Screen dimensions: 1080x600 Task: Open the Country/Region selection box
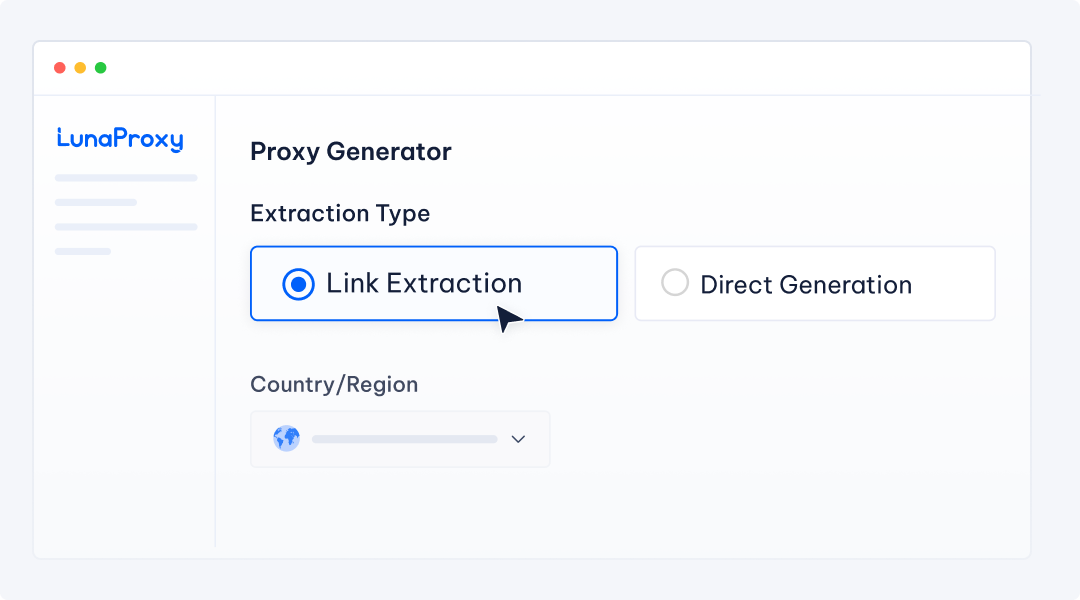[400, 439]
